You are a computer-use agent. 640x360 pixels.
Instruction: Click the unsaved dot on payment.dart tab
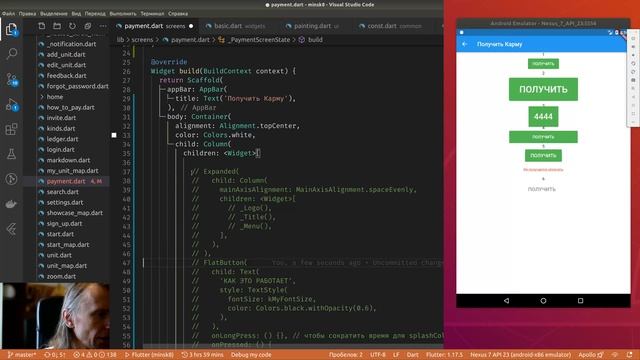coord(191,26)
